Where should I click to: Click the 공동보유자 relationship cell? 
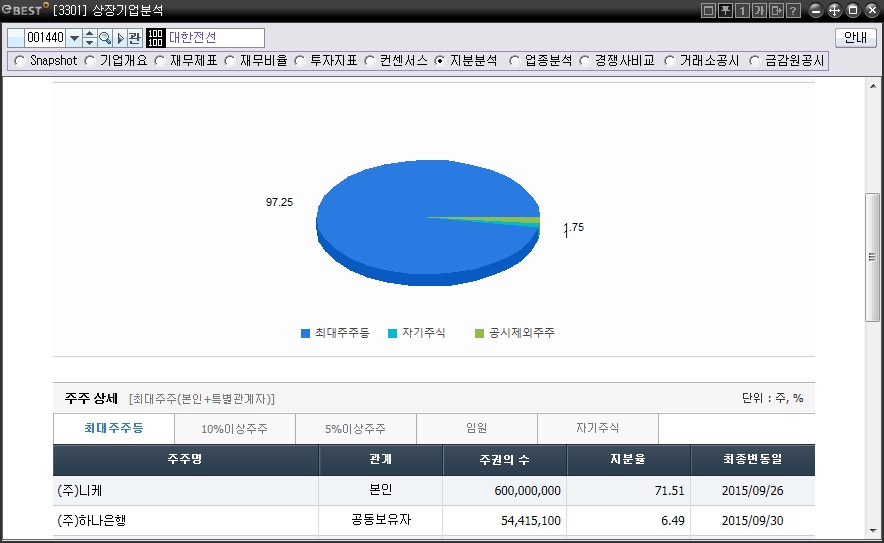point(381,520)
